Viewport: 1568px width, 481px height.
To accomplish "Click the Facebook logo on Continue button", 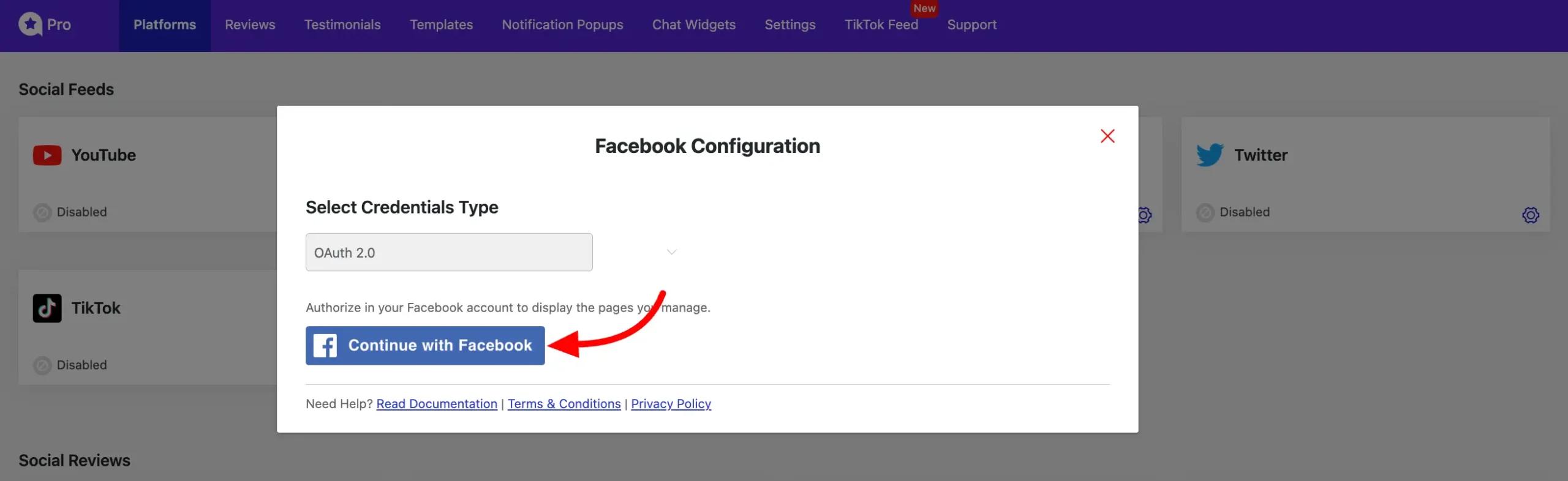I will (x=325, y=346).
